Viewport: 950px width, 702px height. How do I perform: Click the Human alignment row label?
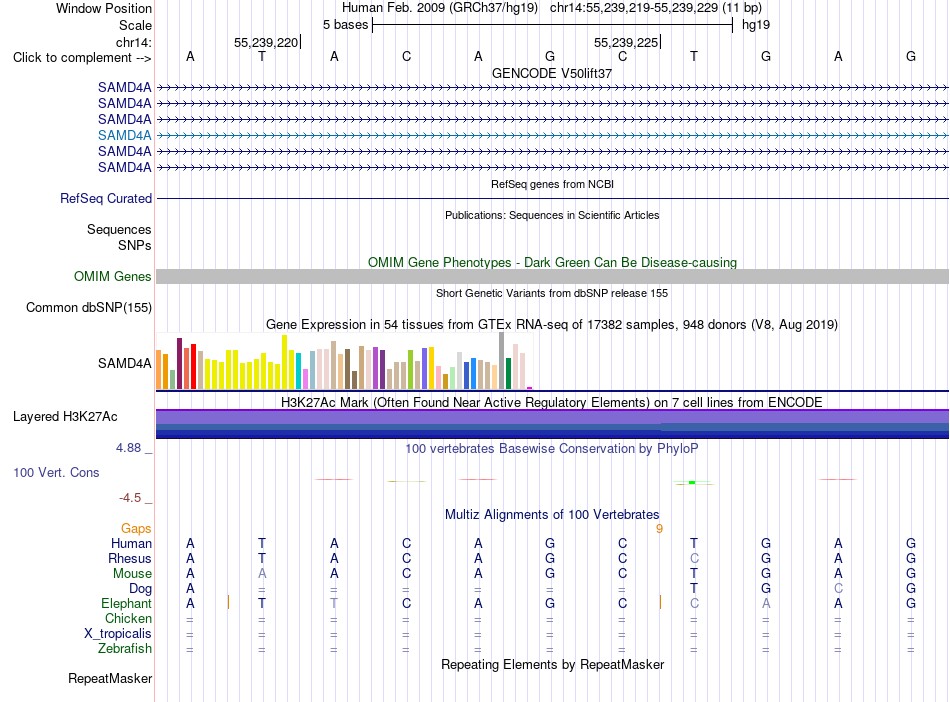pos(131,543)
